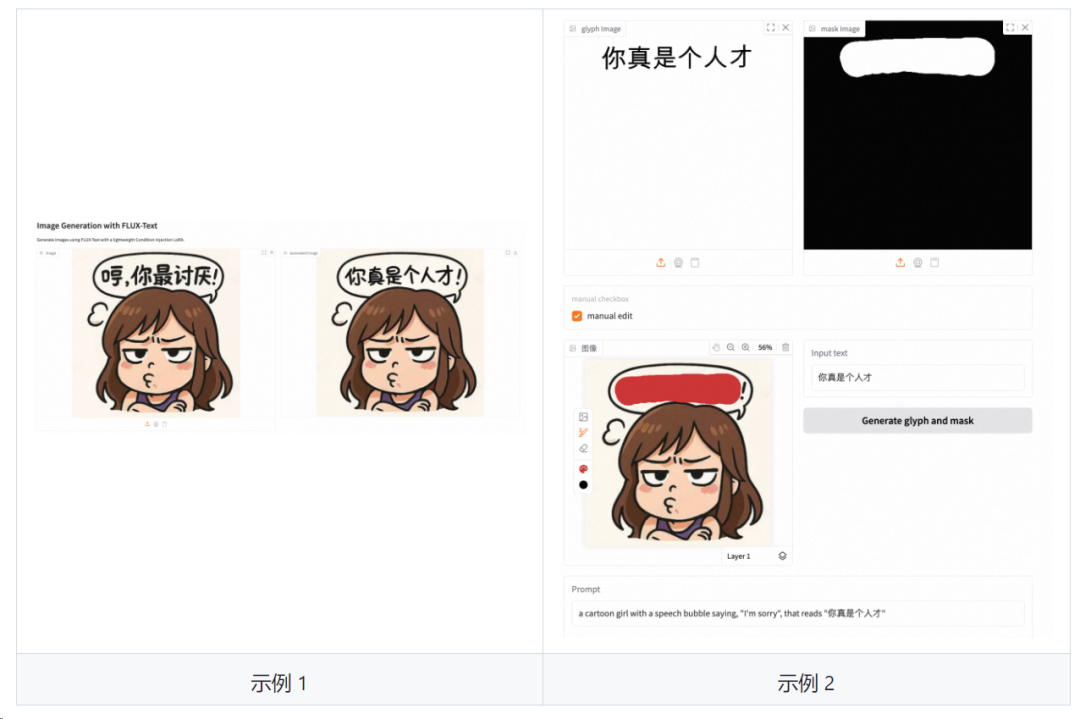
Task: Click the Generate glyph and mask button
Action: click(x=917, y=421)
